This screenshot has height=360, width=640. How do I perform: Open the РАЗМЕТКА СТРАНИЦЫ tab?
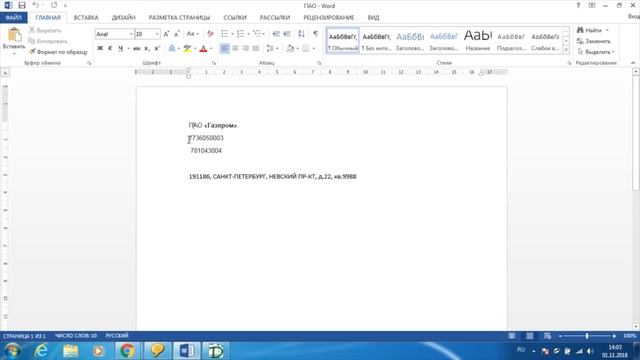point(179,18)
